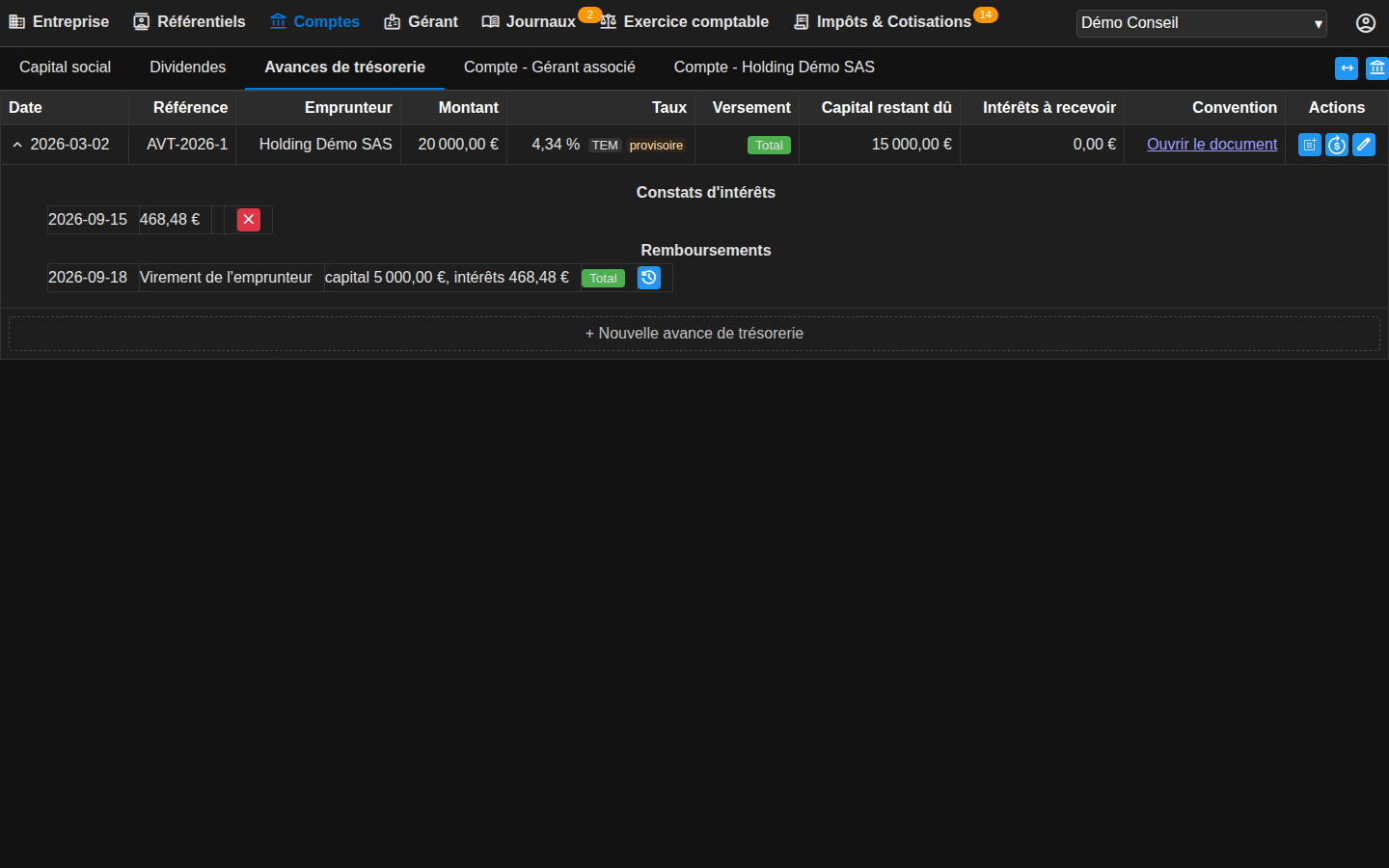Click the 20 000,00 € amount cell

[454, 145]
